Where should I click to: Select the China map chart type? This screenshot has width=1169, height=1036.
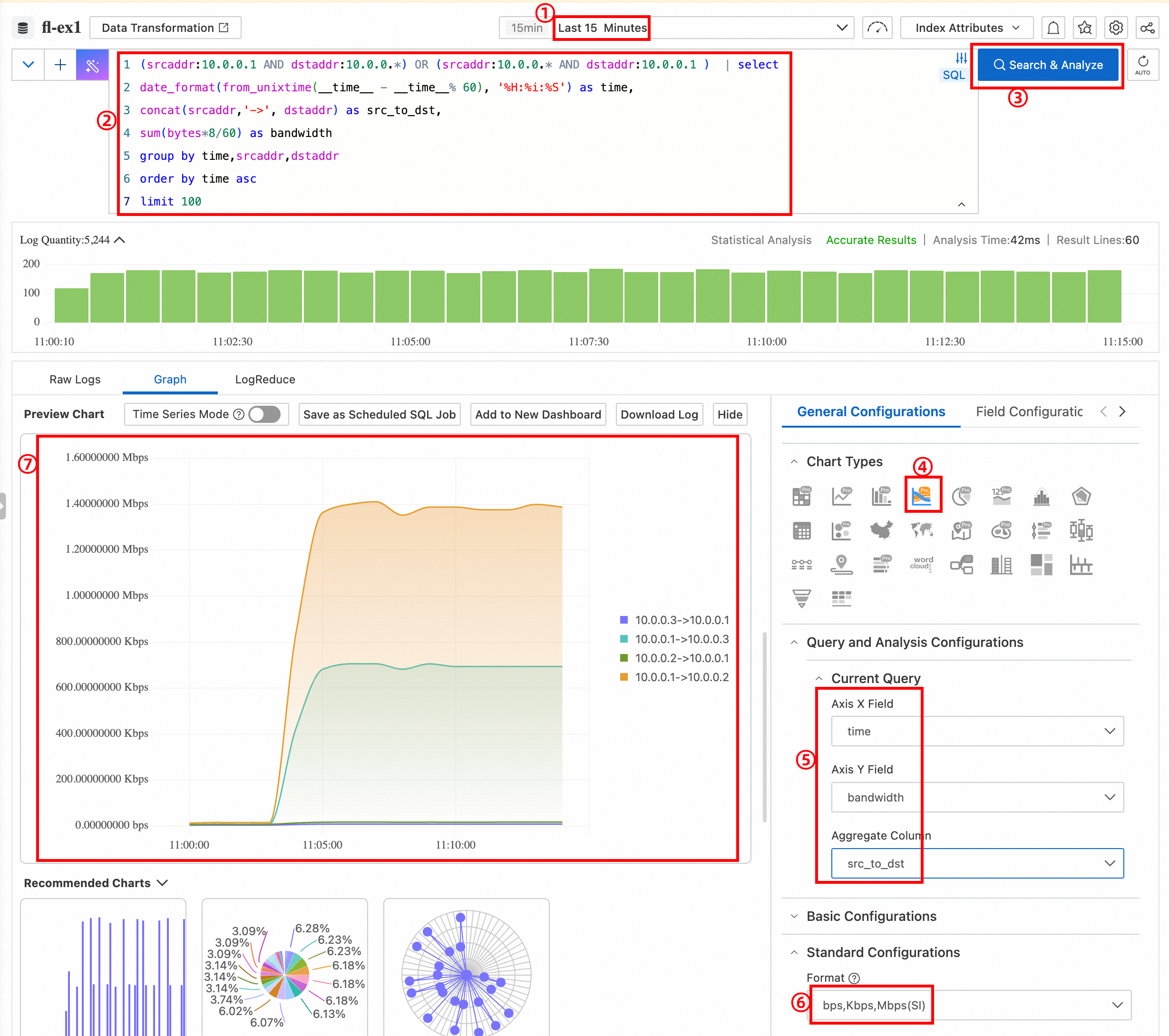coord(881,530)
